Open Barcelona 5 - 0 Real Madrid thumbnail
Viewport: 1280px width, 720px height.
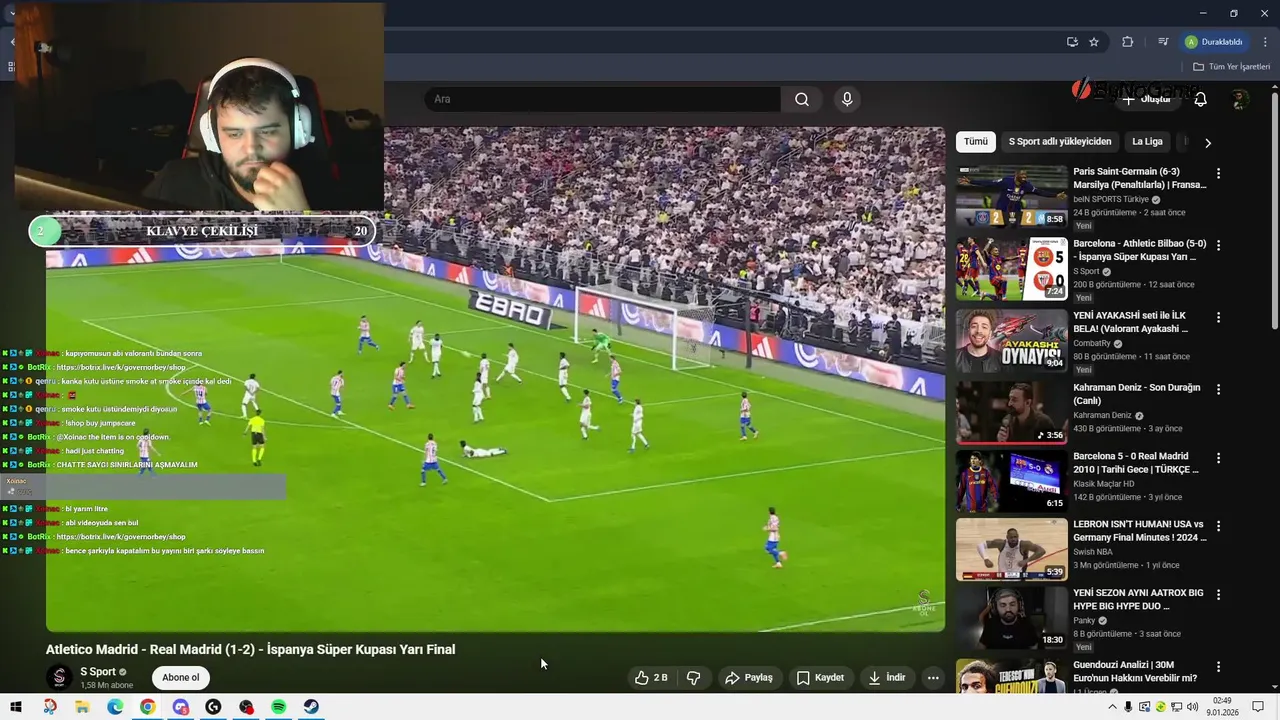point(1011,481)
